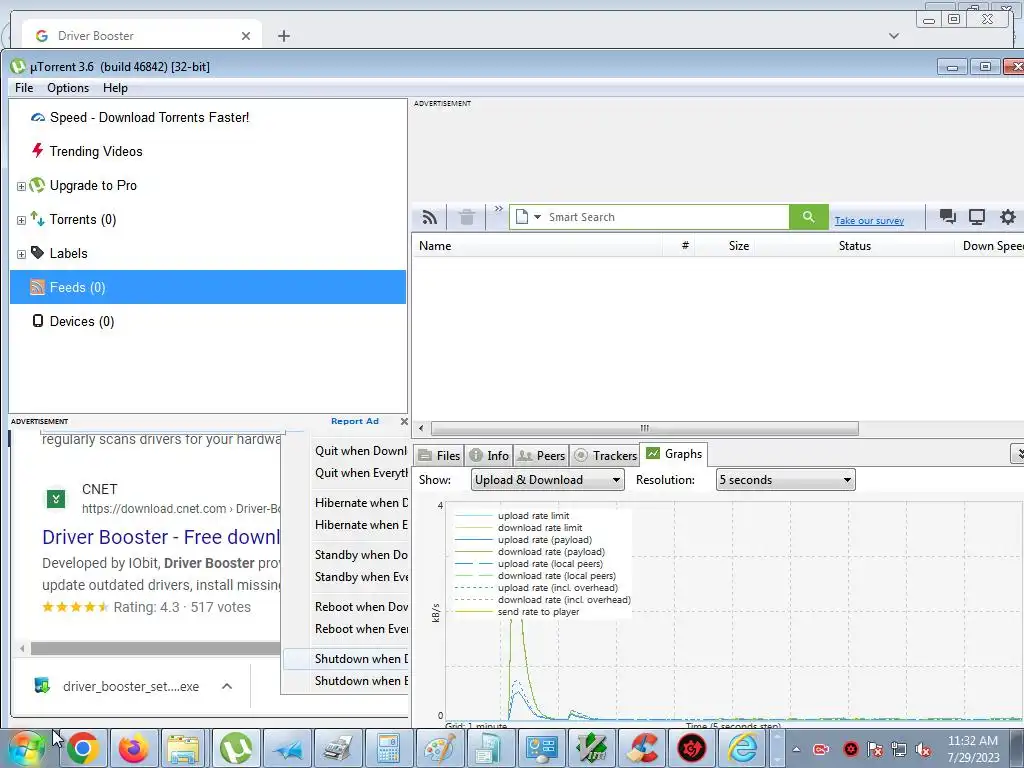
Task: Open Chrome tab search chevron
Action: point(894,36)
